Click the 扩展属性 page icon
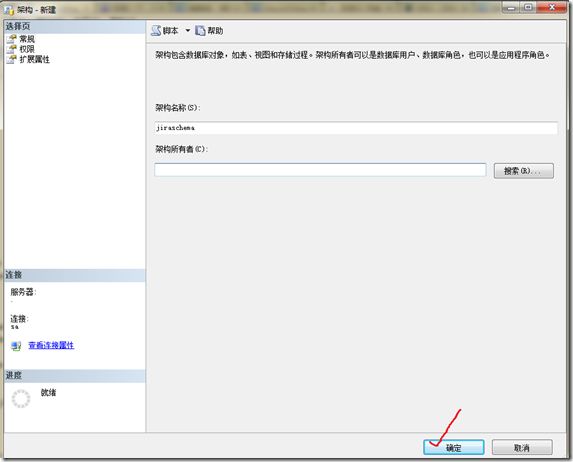Viewport: 573px width, 462px height. [x=12, y=59]
